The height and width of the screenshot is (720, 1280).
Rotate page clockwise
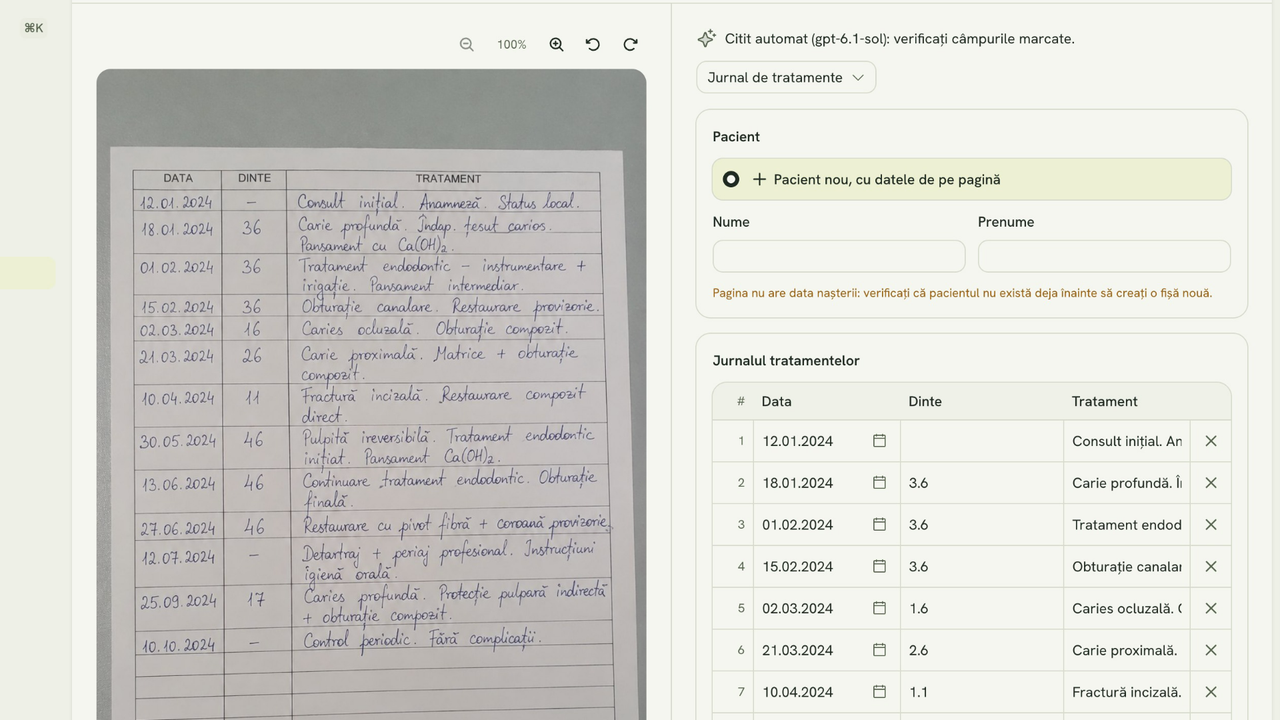[631, 45]
